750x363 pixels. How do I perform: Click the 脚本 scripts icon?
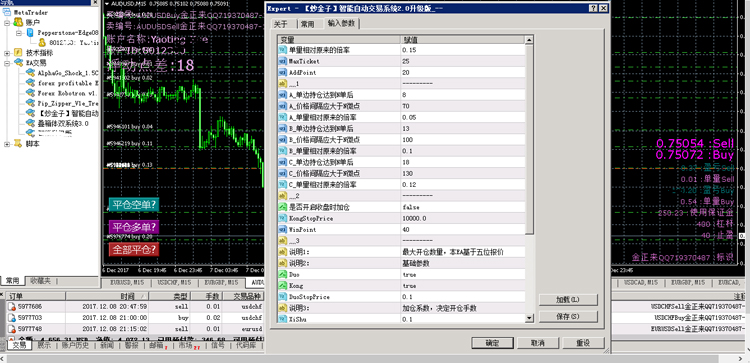[18, 143]
